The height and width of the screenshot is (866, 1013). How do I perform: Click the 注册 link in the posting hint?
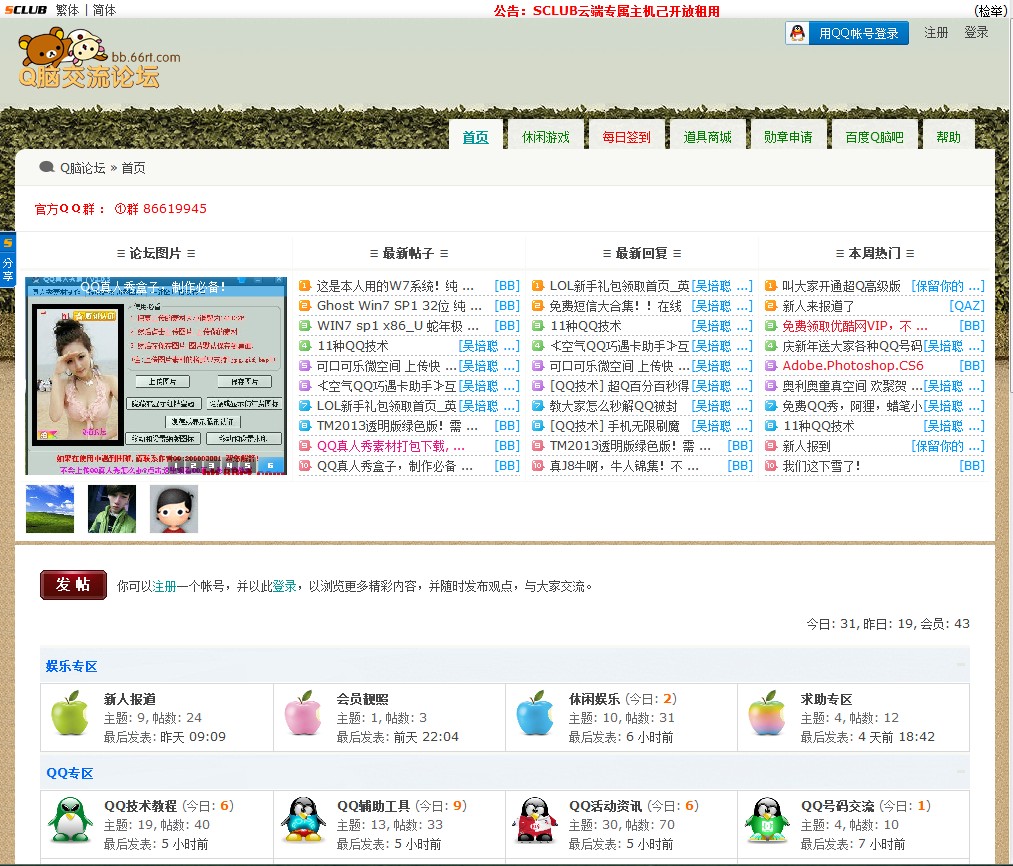point(164,586)
